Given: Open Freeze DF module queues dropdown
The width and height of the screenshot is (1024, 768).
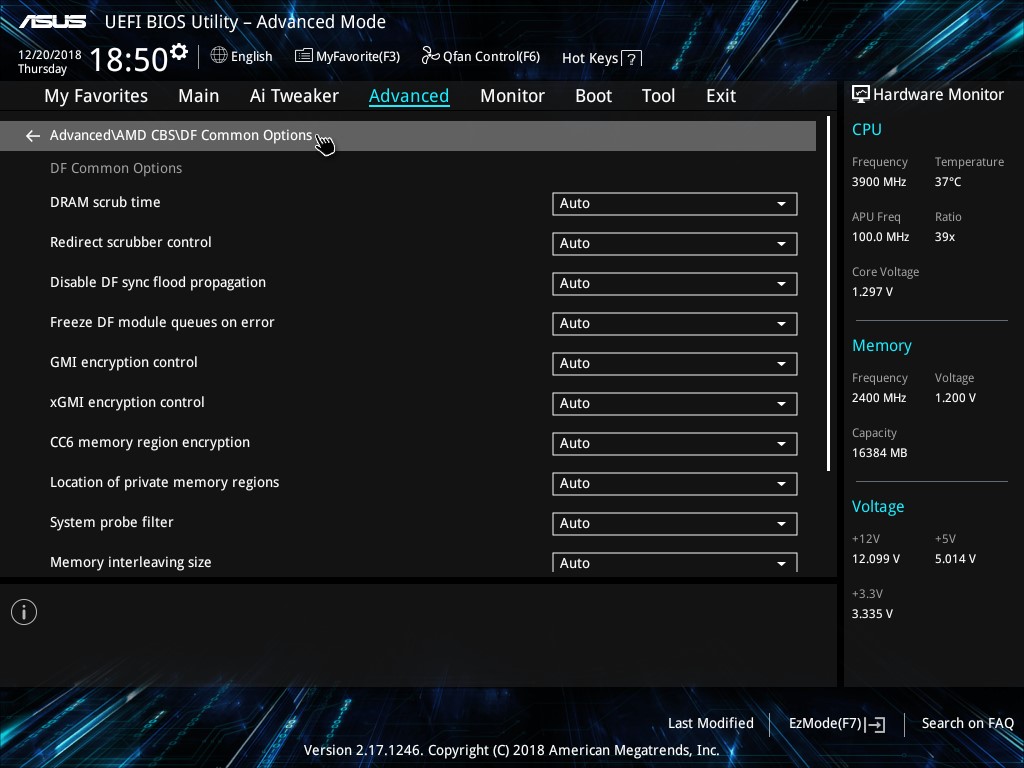Looking at the screenshot, I should [x=675, y=323].
